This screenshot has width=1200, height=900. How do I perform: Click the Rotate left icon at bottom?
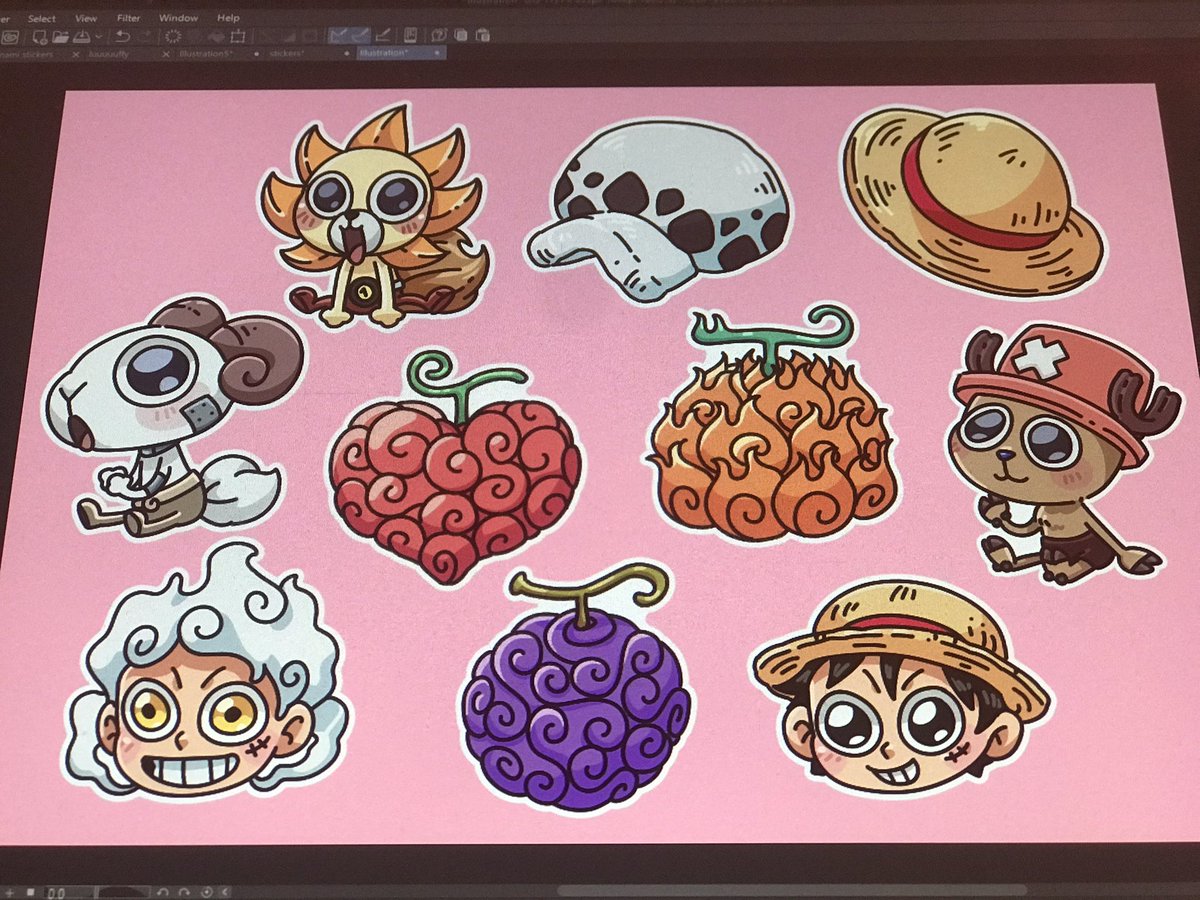coord(163,892)
